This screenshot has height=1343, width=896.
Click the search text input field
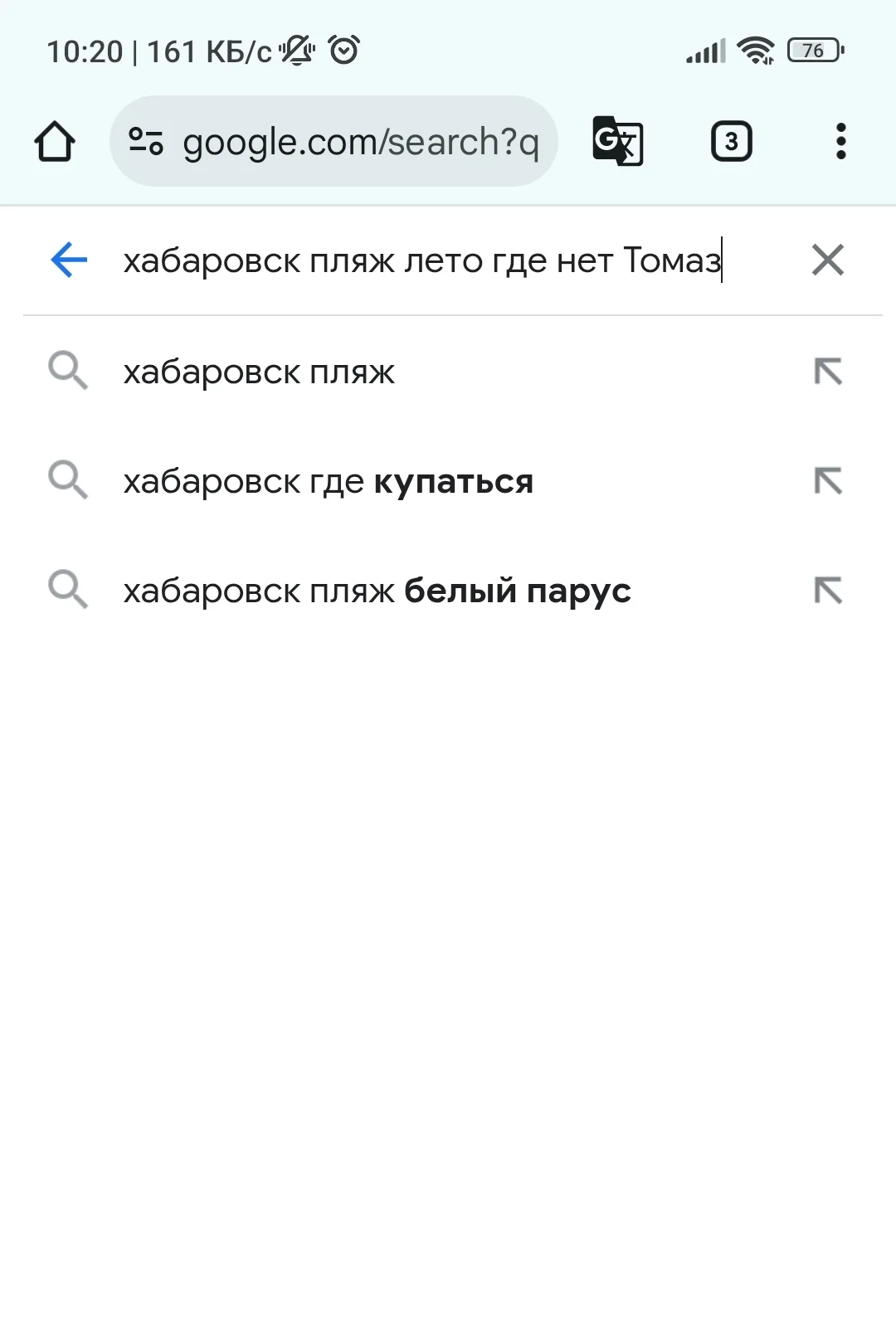pos(423,260)
